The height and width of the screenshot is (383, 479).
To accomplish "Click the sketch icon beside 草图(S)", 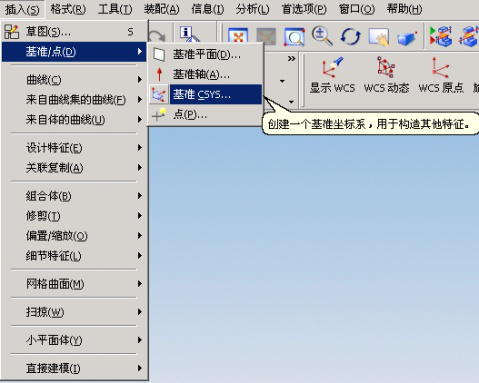I will coord(12,32).
